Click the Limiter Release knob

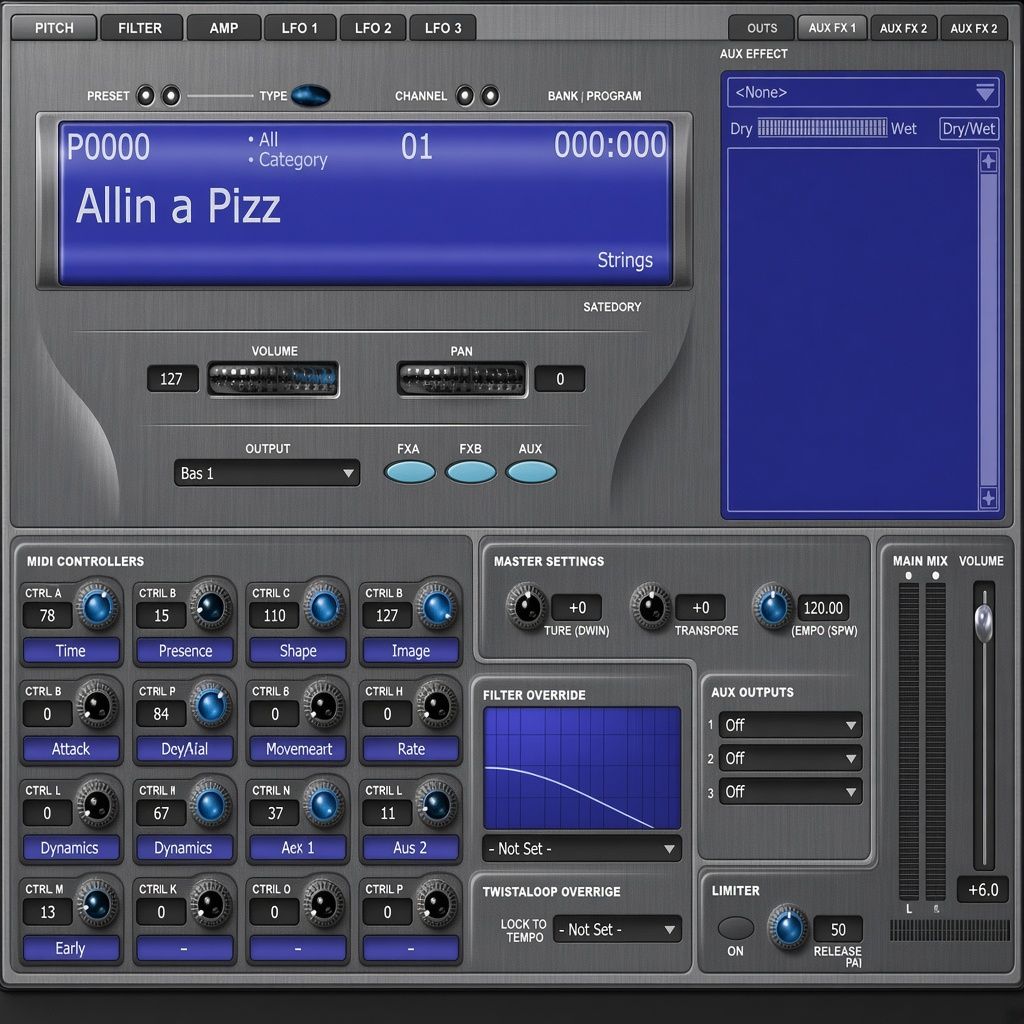(788, 927)
